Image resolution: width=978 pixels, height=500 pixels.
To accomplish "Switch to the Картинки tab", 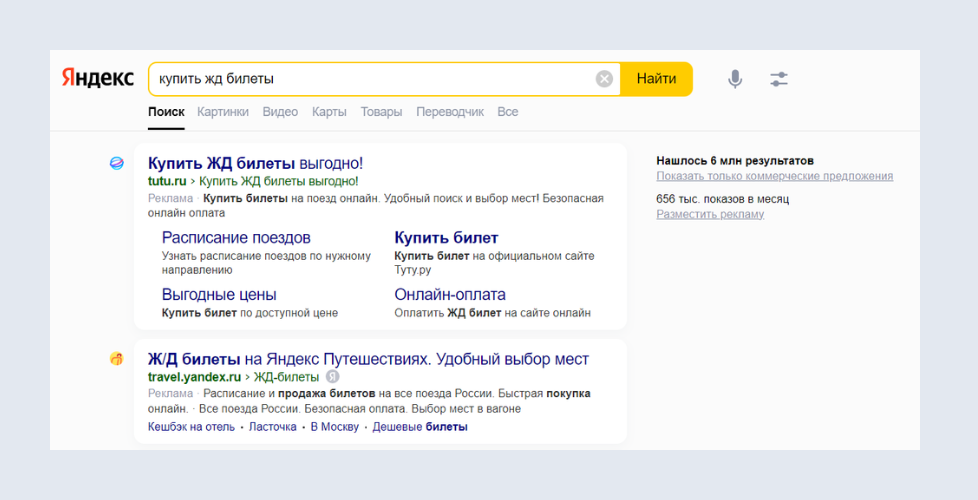I will (222, 112).
